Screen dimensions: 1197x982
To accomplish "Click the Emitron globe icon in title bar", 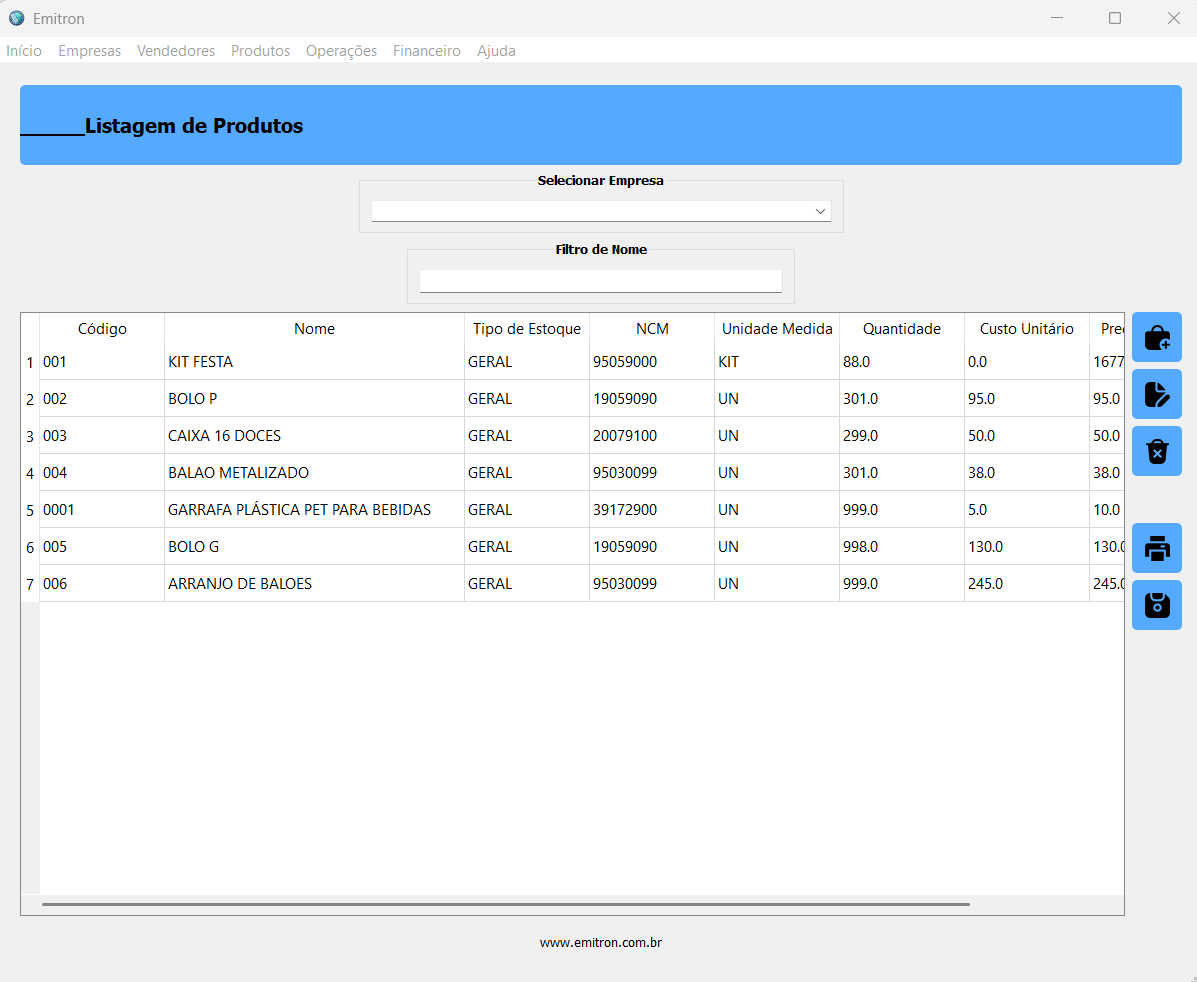I will pos(16,18).
